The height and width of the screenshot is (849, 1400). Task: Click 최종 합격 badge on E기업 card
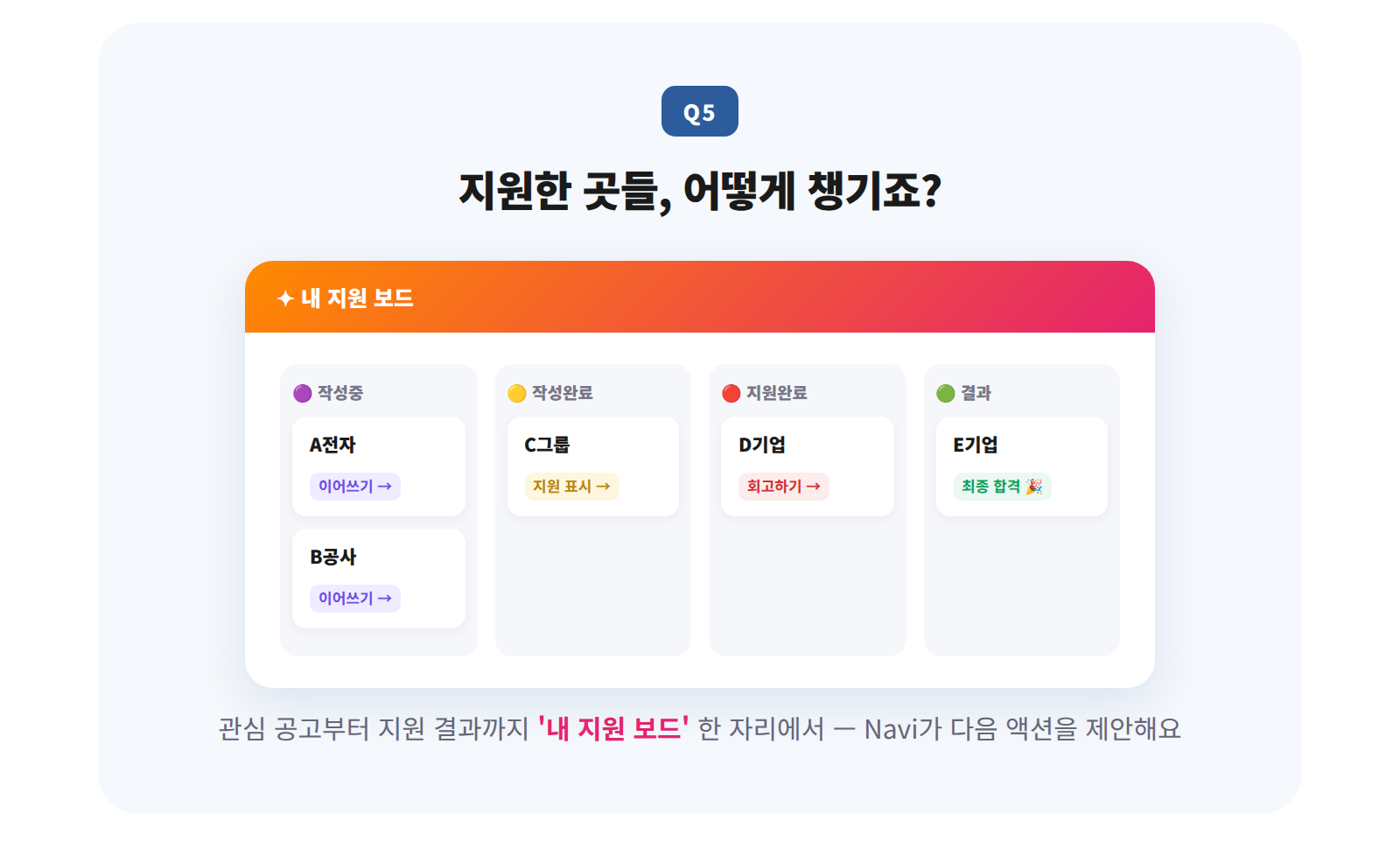click(x=1003, y=486)
